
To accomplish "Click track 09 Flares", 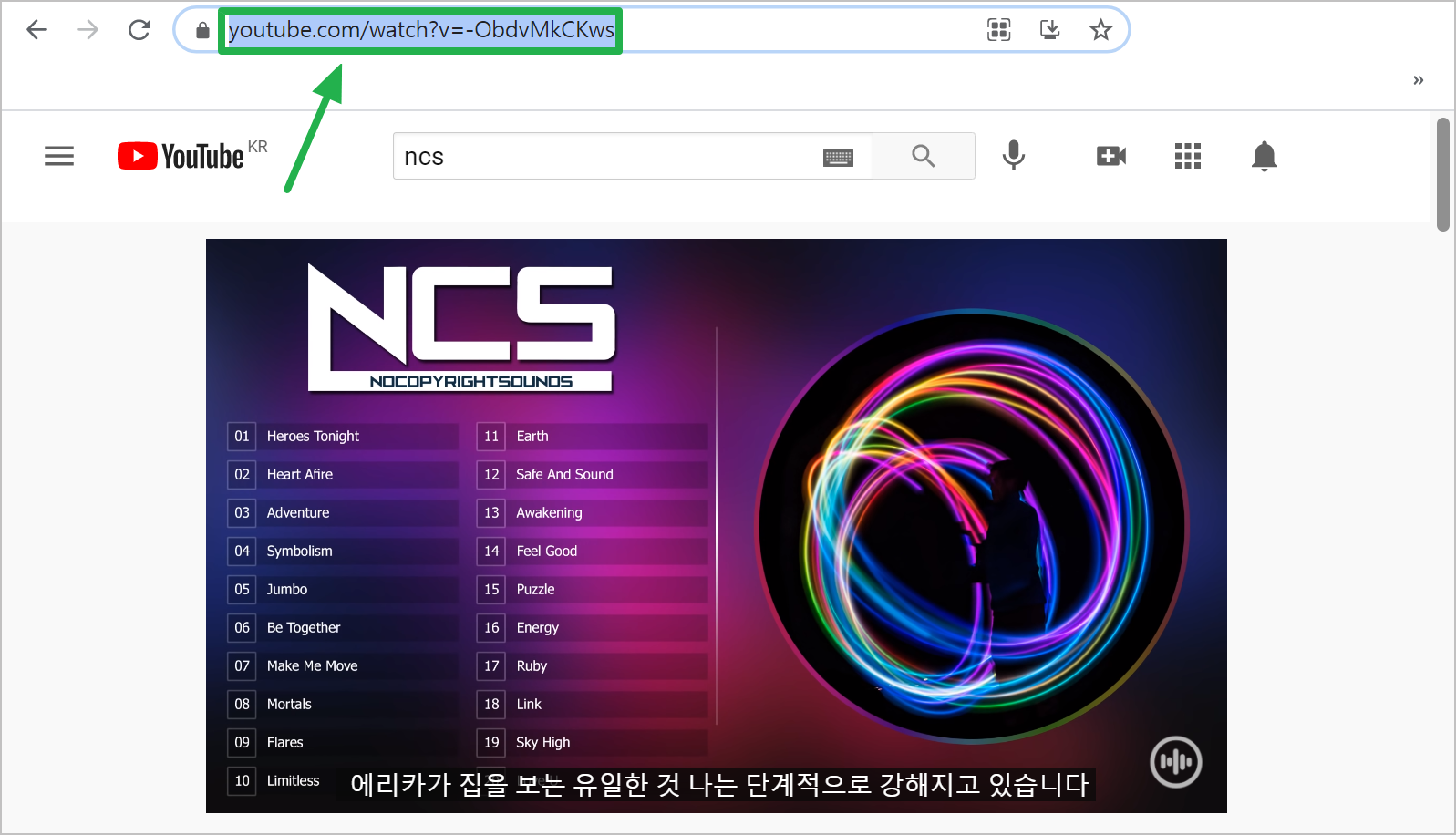I will pyautogui.click(x=343, y=742).
